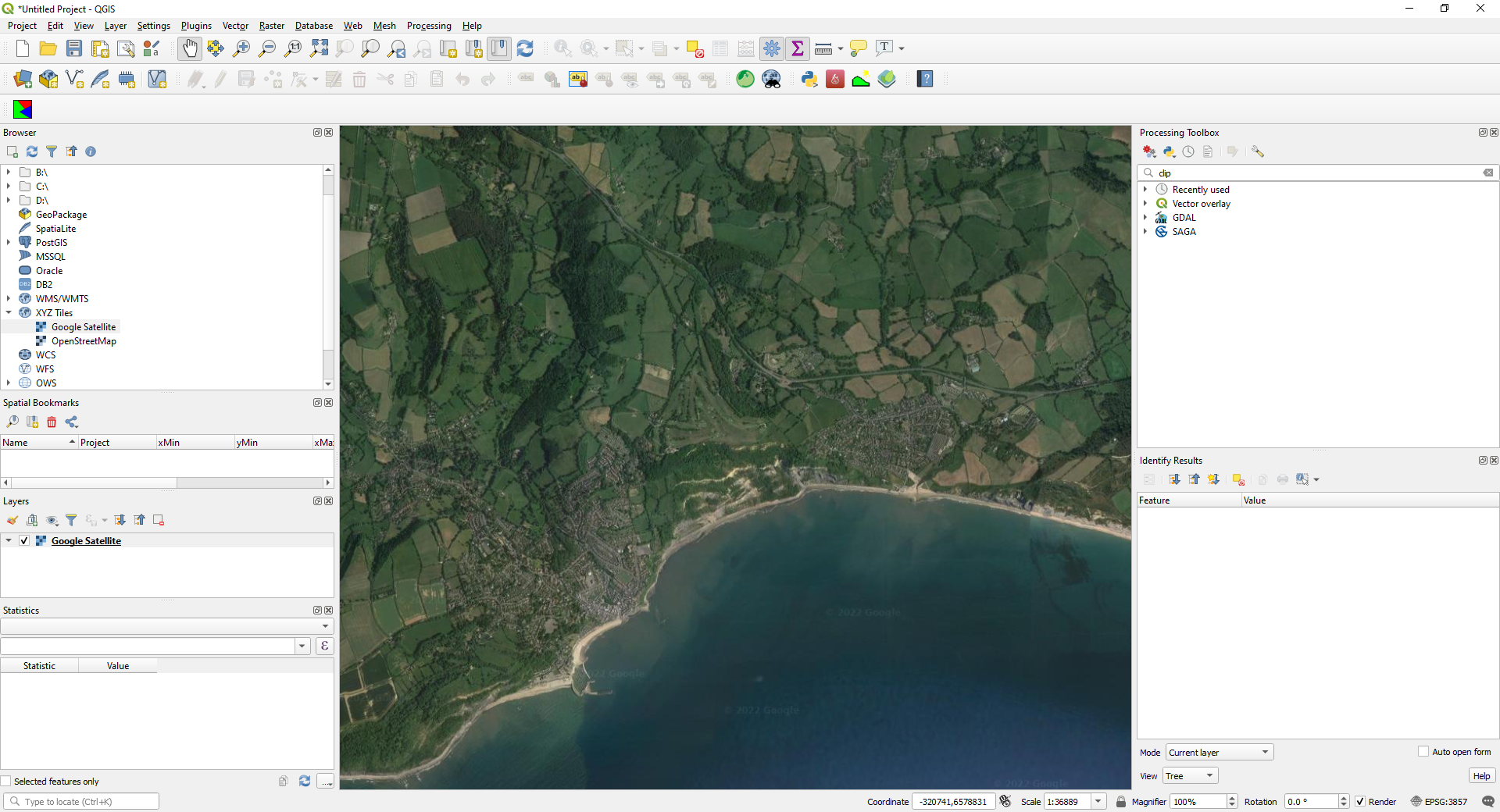The height and width of the screenshot is (812, 1500).
Task: Select OpenStreetMap under XYZ Tiles
Action: (84, 340)
